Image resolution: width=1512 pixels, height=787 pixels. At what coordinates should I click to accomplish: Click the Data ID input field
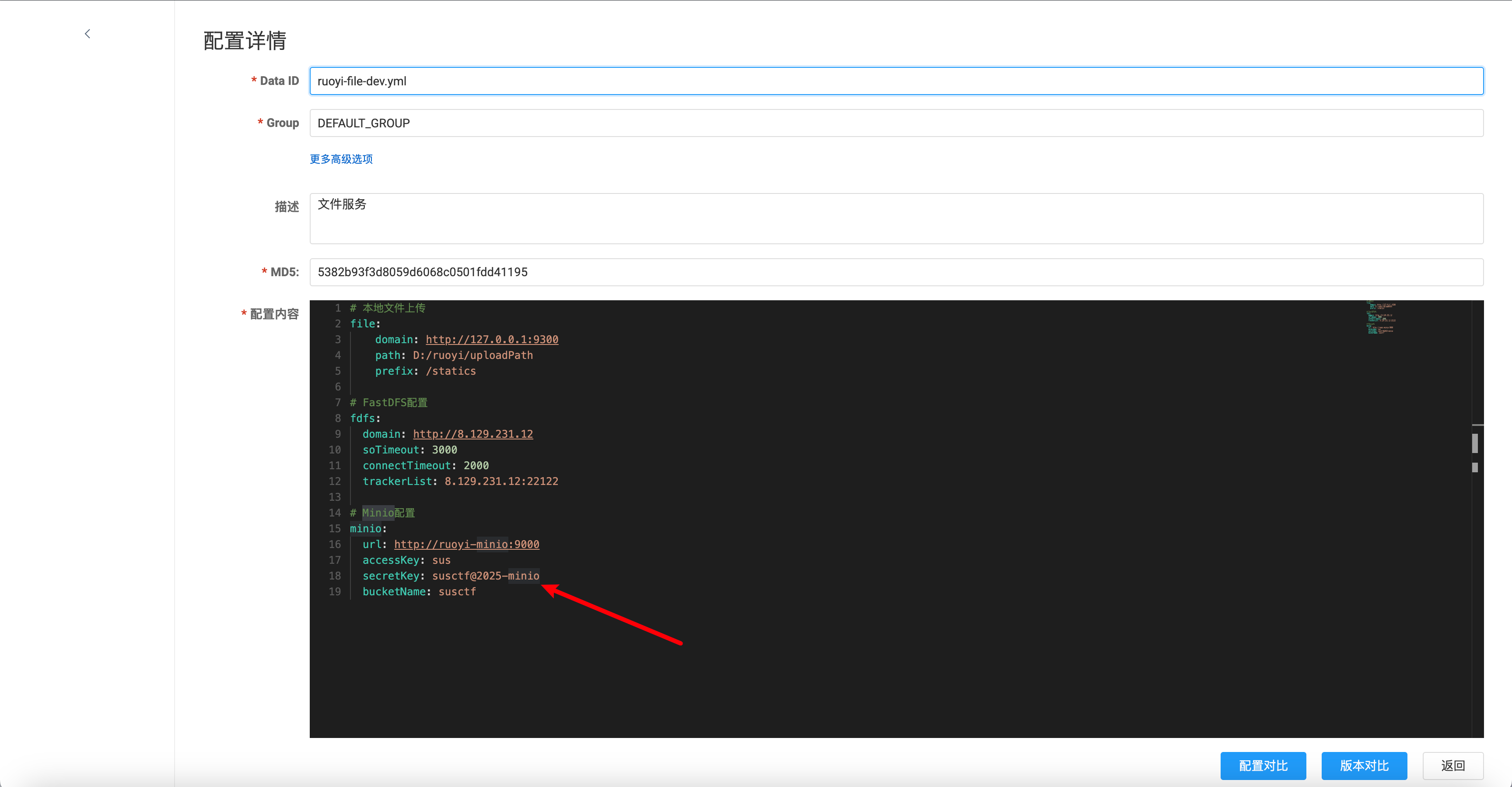click(896, 81)
